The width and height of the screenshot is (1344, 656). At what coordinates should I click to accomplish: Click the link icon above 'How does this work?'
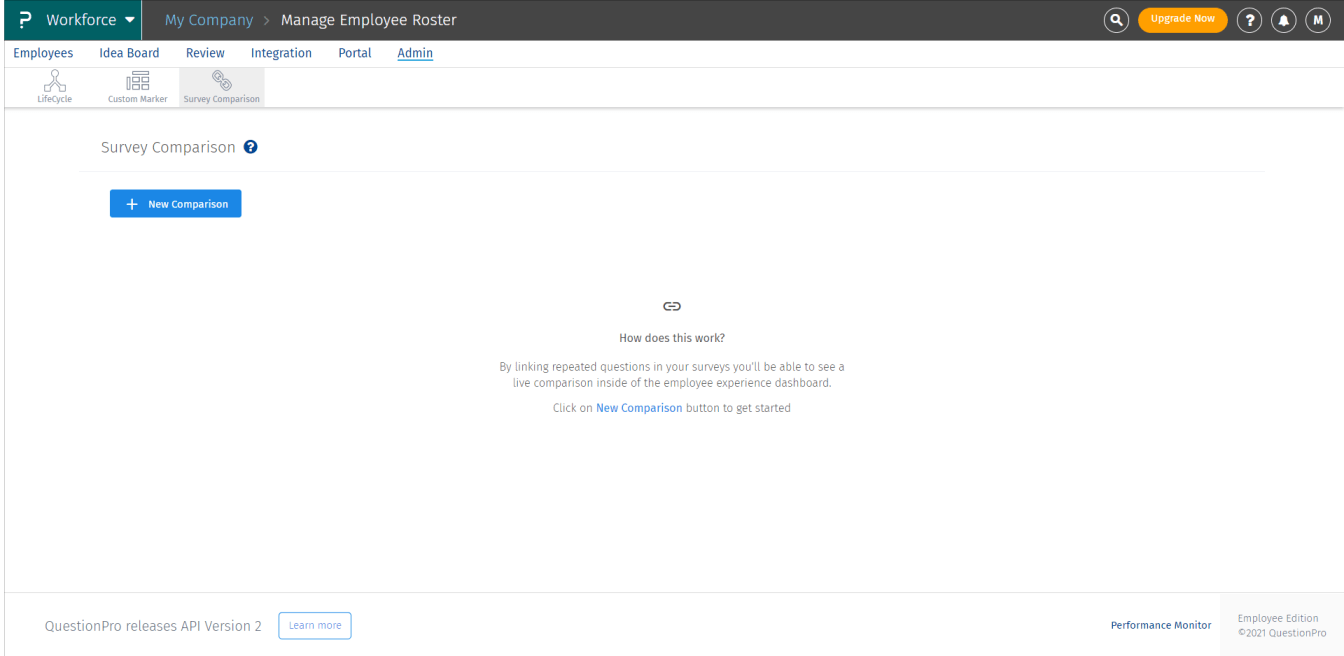tap(671, 305)
